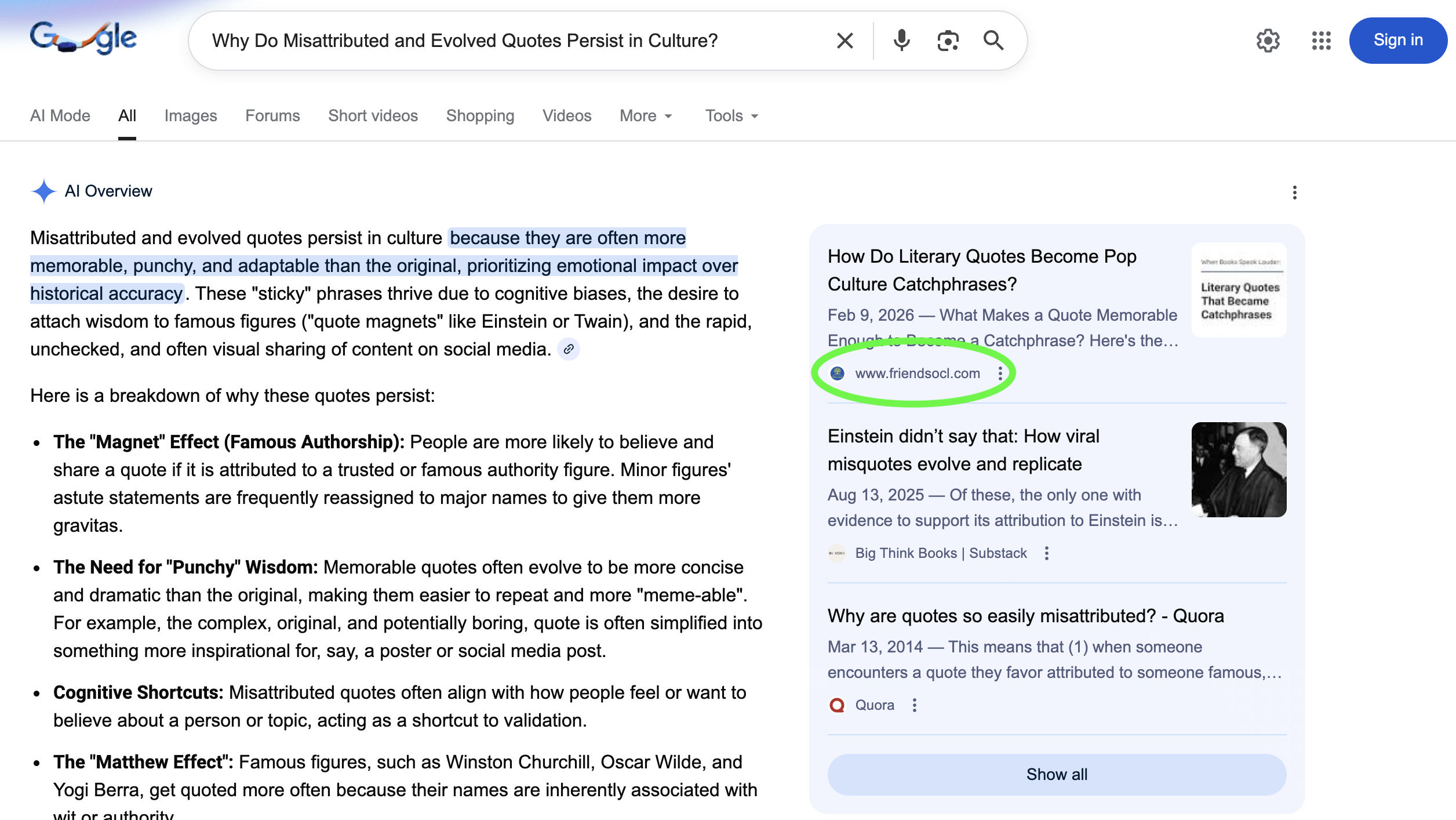Image resolution: width=1456 pixels, height=820 pixels.
Task: Clear the search query with the X icon
Action: [x=845, y=41]
